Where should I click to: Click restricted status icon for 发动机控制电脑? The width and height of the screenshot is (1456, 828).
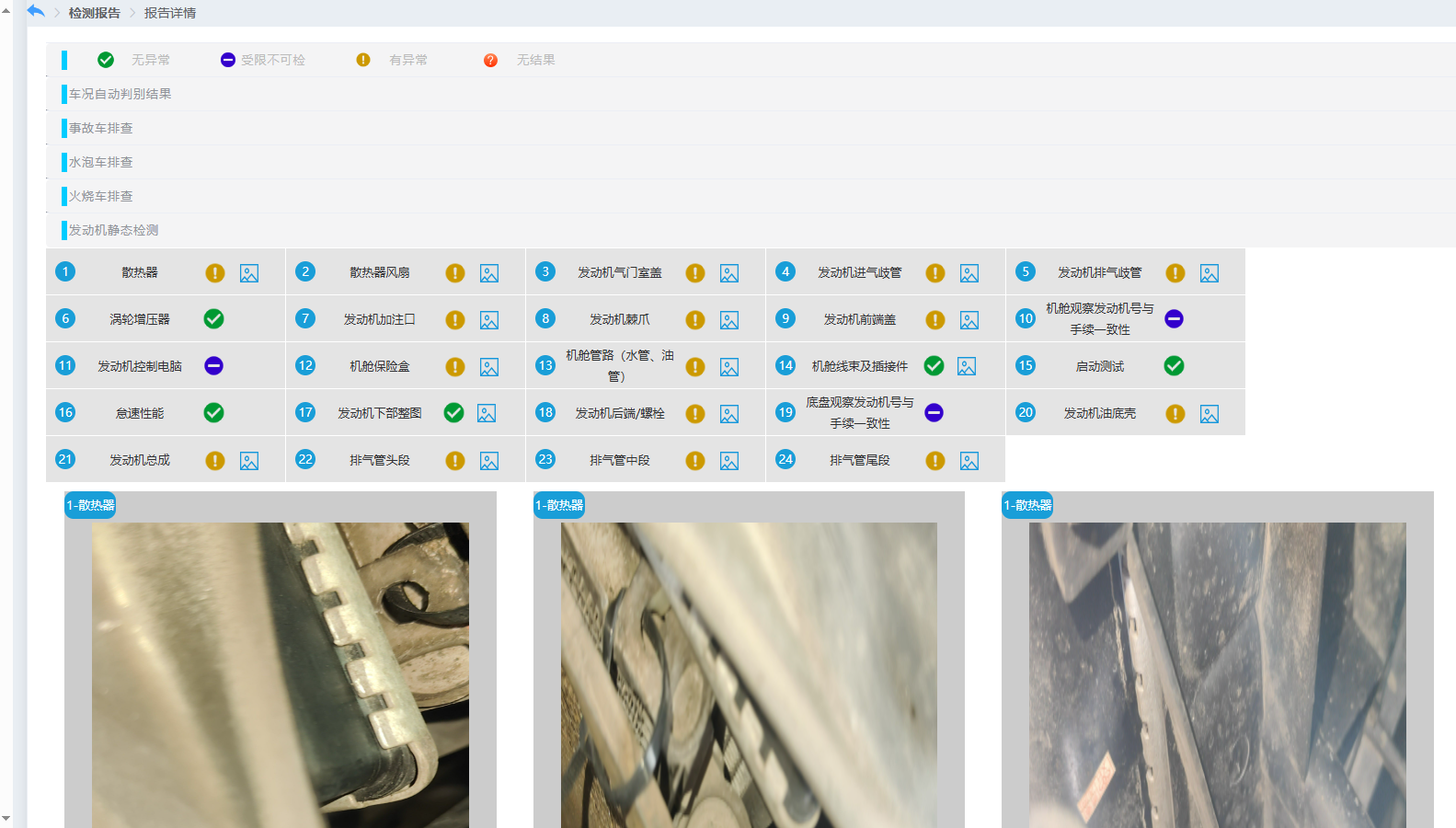coord(213,366)
